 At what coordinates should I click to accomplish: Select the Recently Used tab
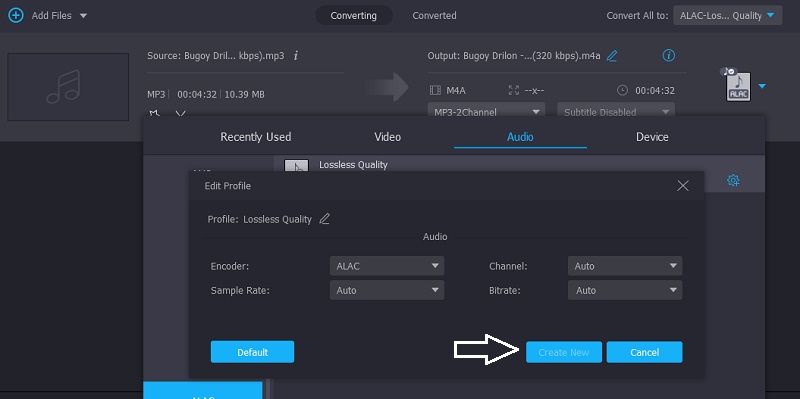coord(256,137)
